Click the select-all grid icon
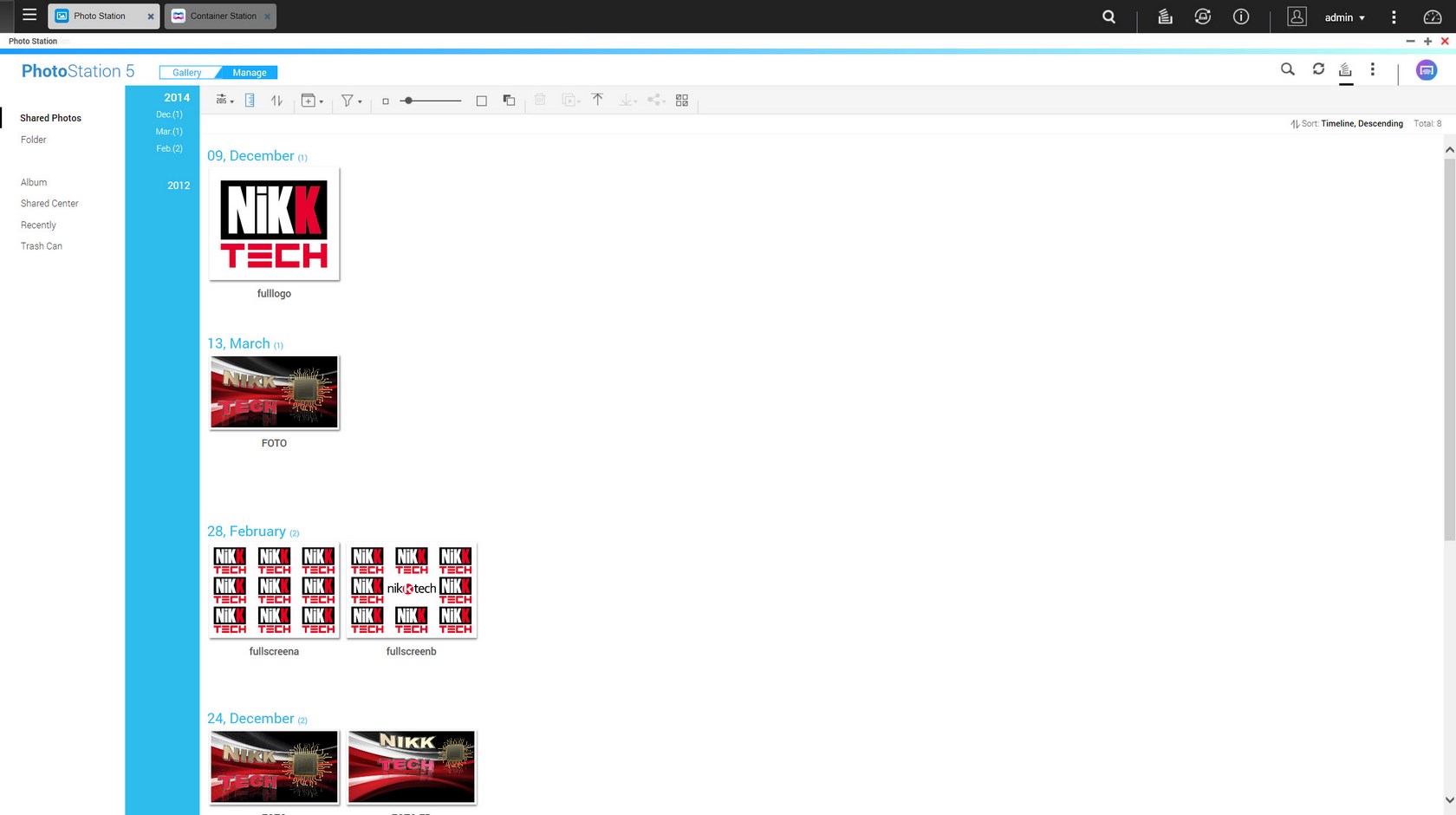 click(682, 101)
